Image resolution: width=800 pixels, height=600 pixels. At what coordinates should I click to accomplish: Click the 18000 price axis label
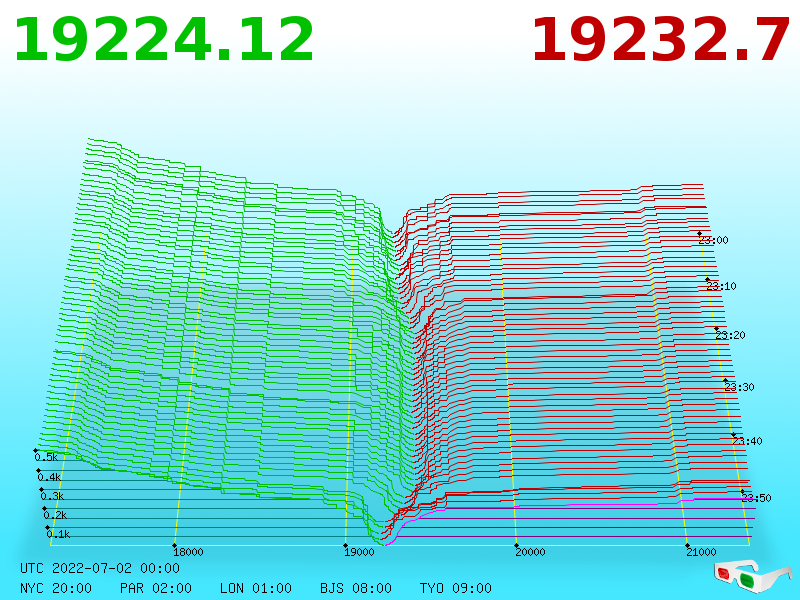[188, 552]
